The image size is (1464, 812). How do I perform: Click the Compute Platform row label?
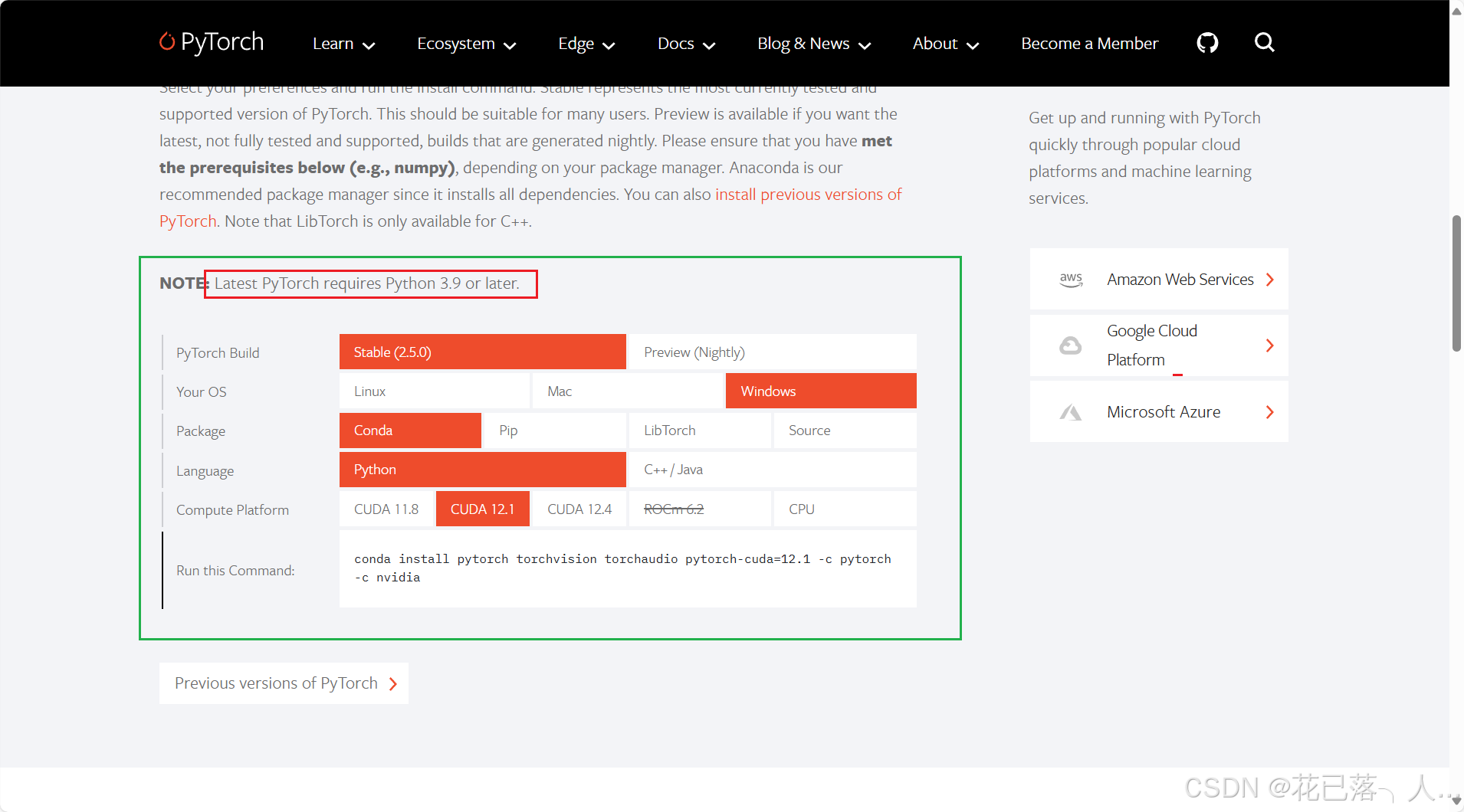point(232,510)
